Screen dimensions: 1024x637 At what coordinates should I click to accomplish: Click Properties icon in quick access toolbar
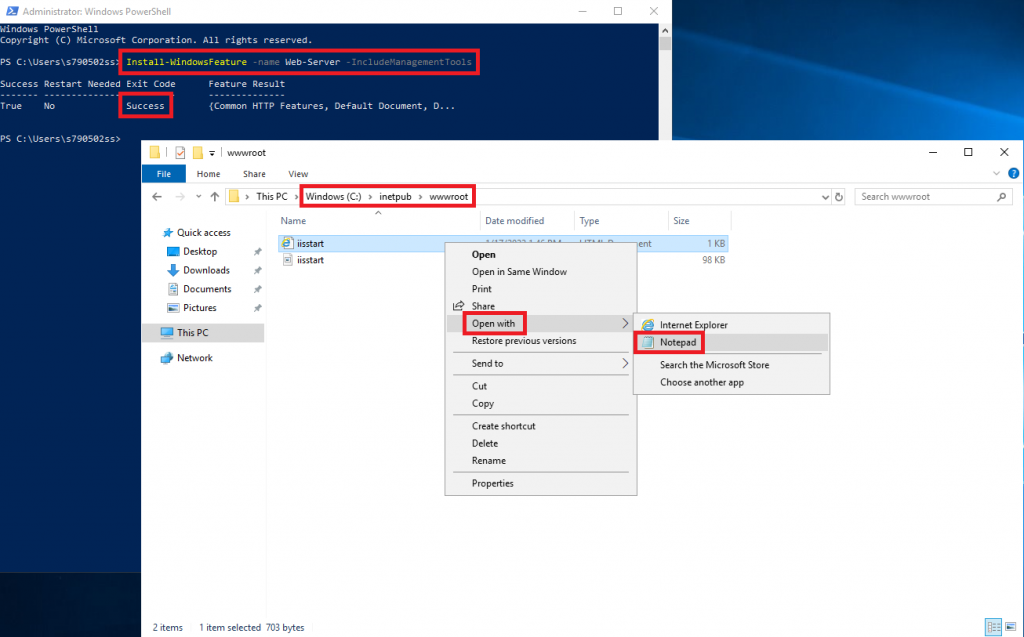click(x=180, y=153)
